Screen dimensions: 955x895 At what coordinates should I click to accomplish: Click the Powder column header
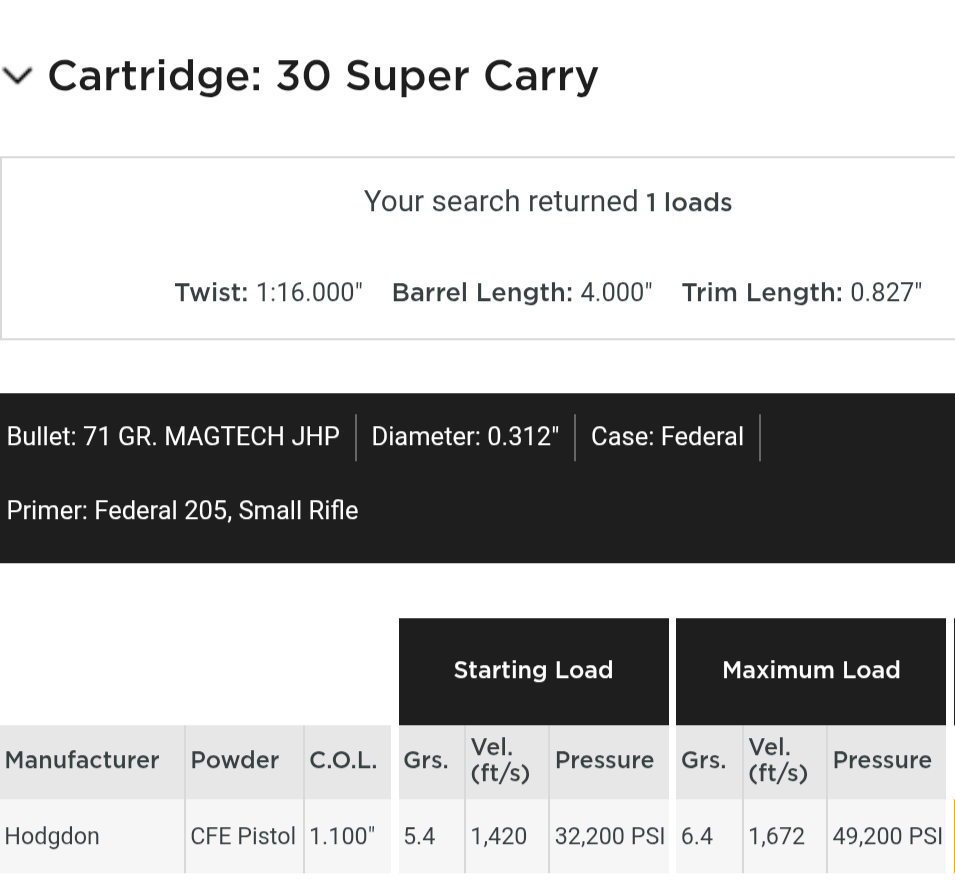click(244, 762)
